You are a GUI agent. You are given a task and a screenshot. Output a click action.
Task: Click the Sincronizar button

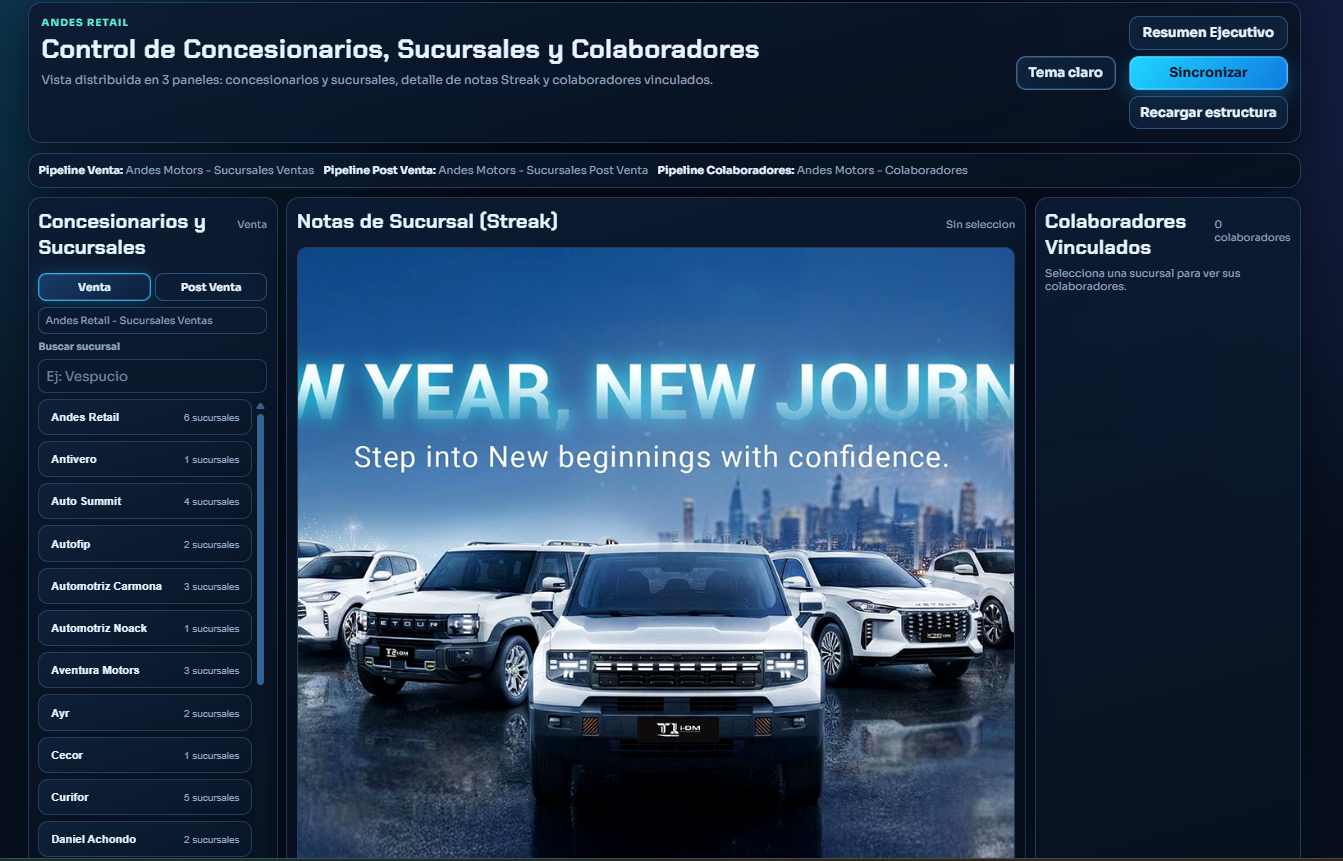(1207, 72)
